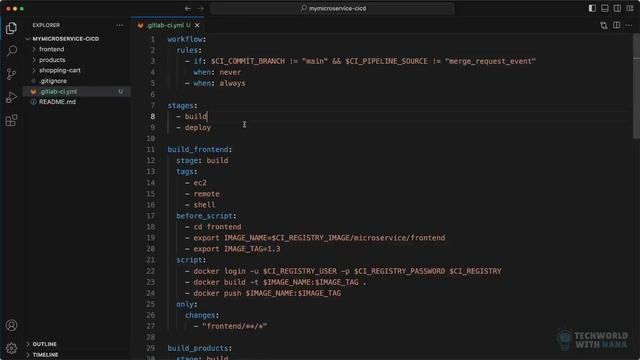Screen dimensions: 640x360
Task: Open the Search view in activity bar
Action: pos(11,51)
